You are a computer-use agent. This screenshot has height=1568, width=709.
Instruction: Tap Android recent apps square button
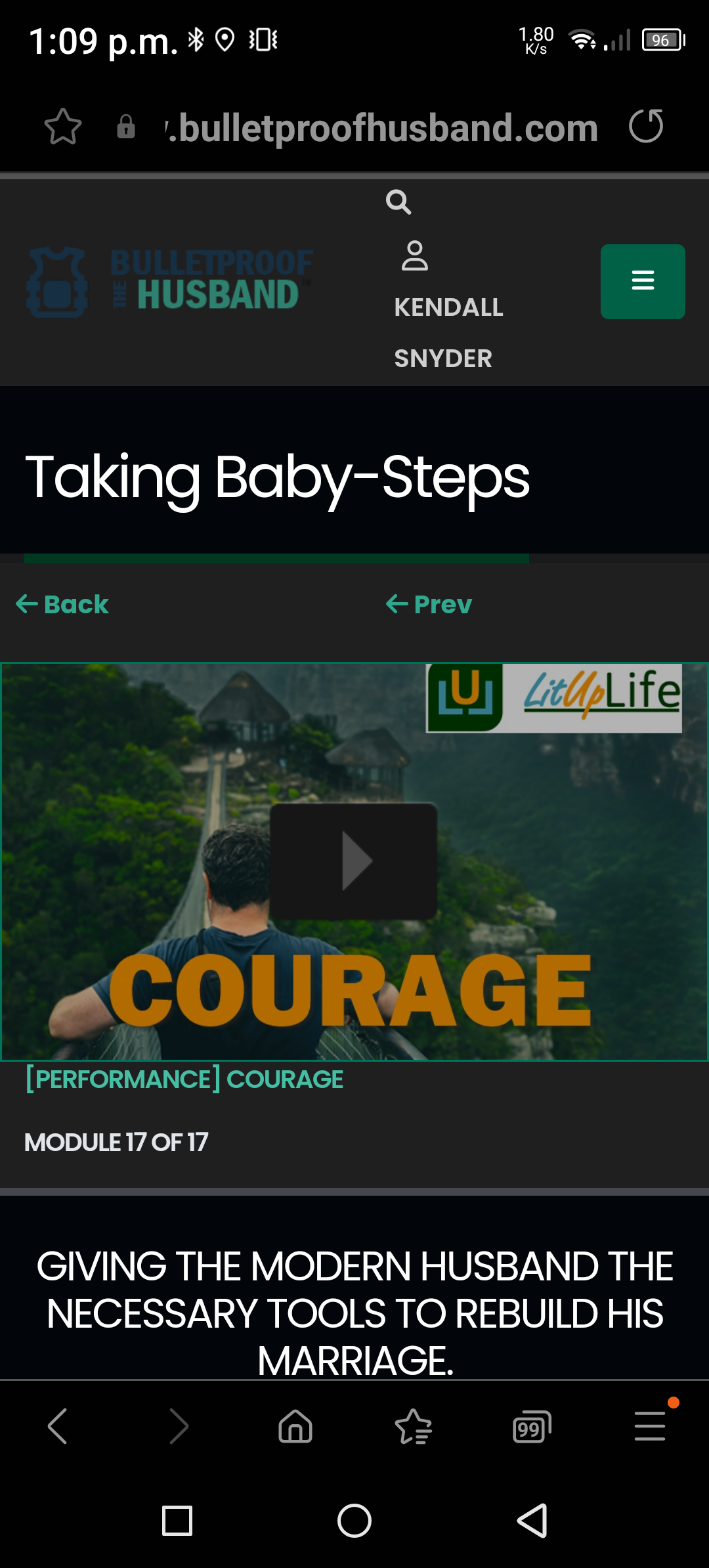(x=177, y=1521)
